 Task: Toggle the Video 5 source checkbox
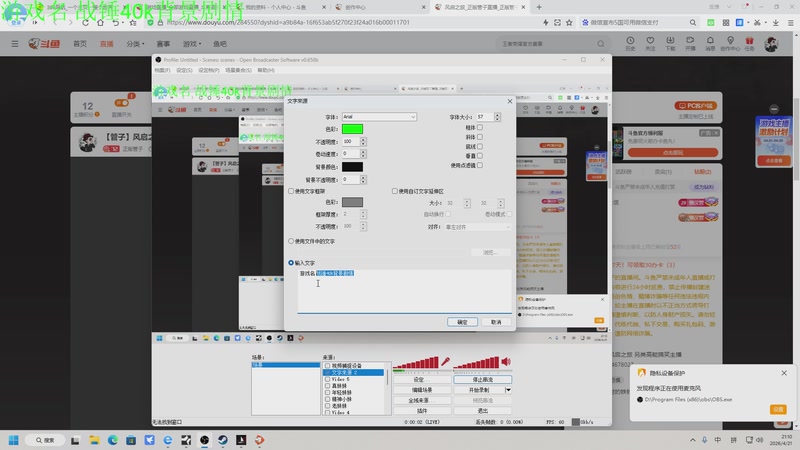pos(328,379)
